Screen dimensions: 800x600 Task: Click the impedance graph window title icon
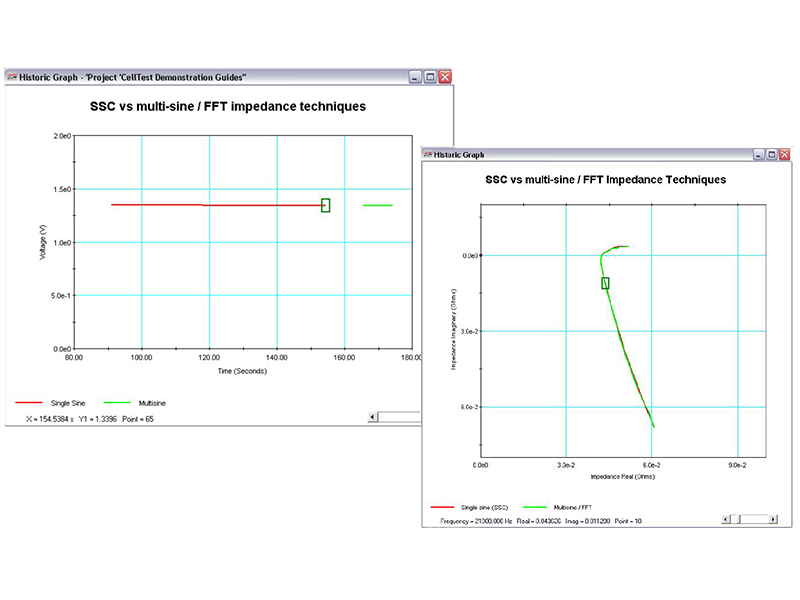428,154
